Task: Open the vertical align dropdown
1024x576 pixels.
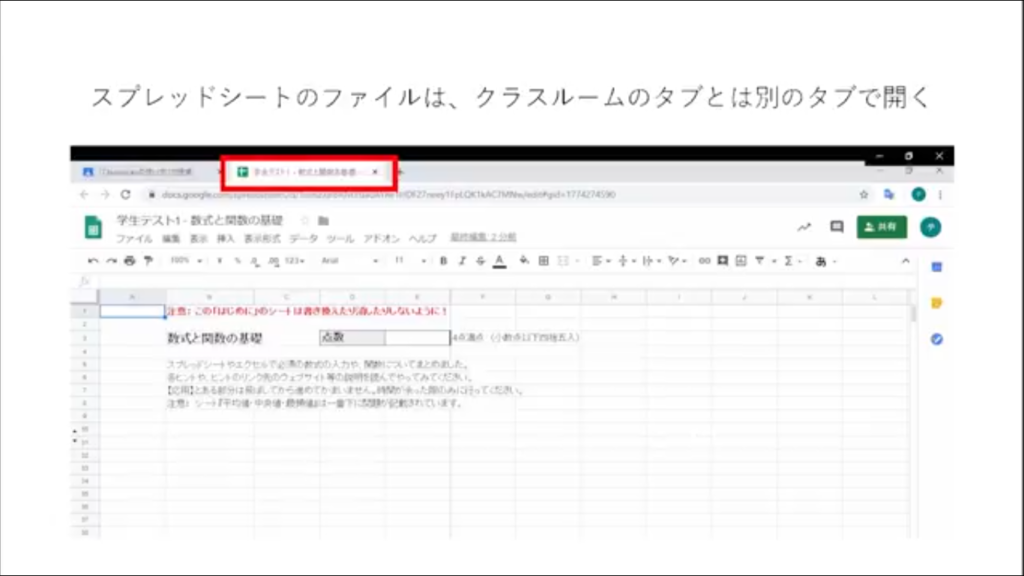Action: pos(626,261)
